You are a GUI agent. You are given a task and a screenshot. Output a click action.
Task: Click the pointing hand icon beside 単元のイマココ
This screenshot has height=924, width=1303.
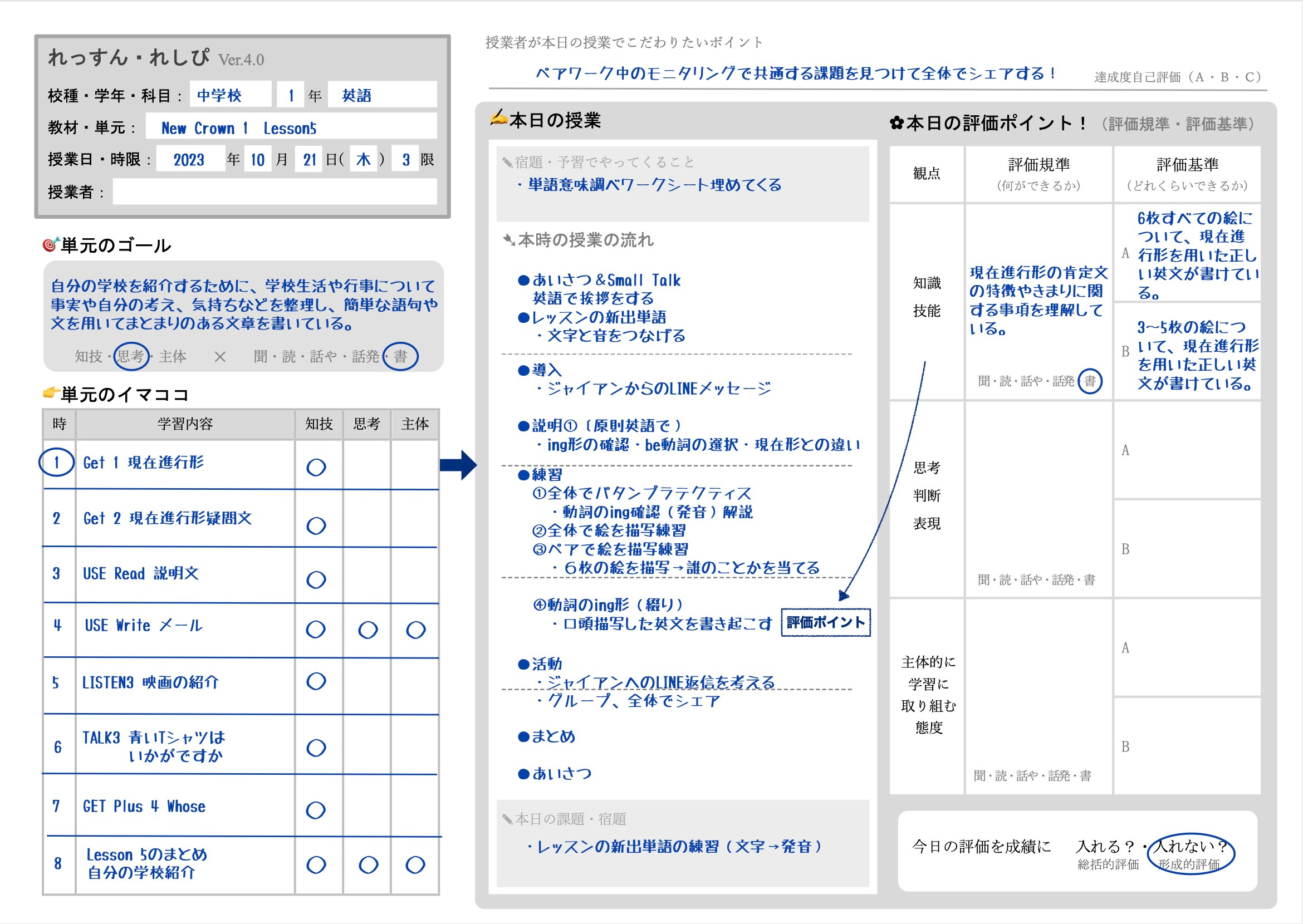[51, 392]
